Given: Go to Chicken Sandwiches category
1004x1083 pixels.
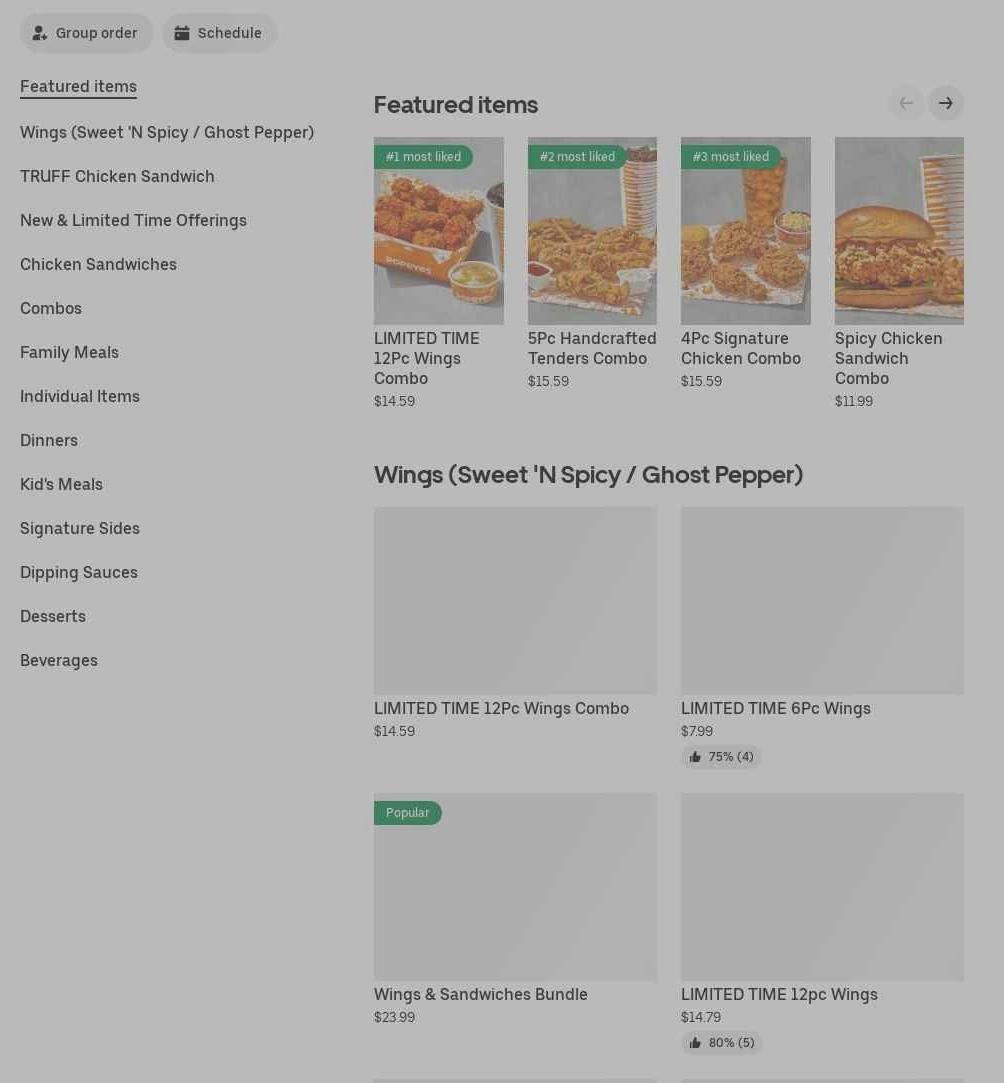Looking at the screenshot, I should [98, 264].
